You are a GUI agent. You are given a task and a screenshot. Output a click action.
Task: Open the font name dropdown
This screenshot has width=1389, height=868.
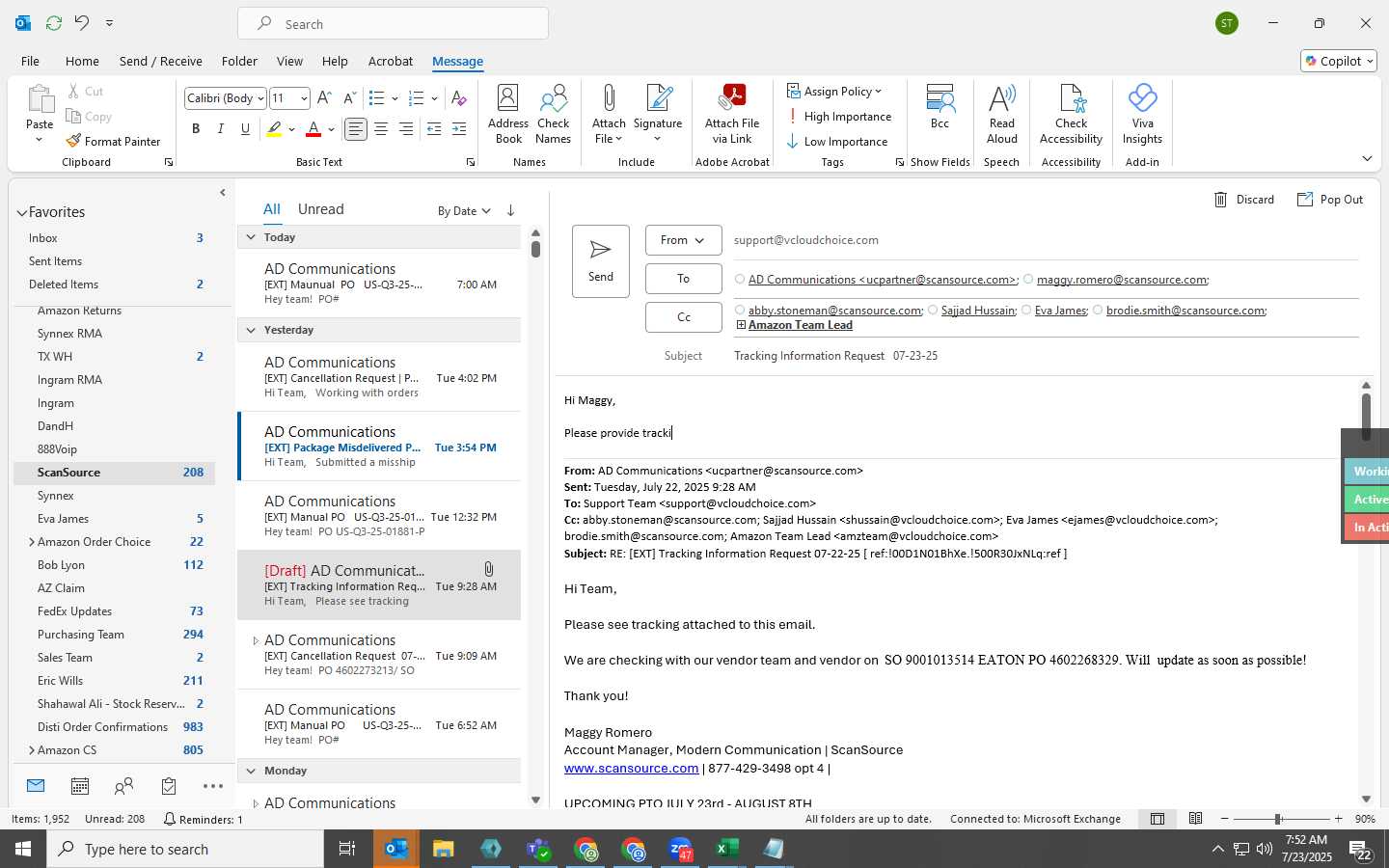[260, 98]
